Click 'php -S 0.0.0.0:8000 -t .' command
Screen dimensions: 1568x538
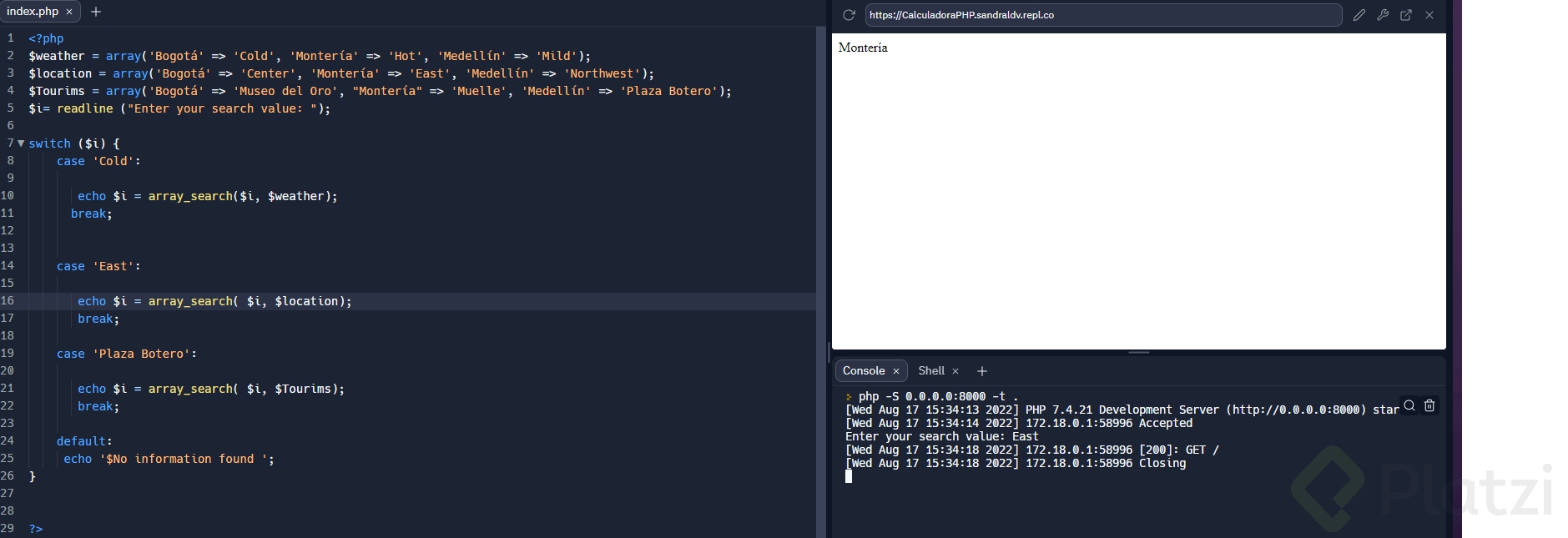939,396
